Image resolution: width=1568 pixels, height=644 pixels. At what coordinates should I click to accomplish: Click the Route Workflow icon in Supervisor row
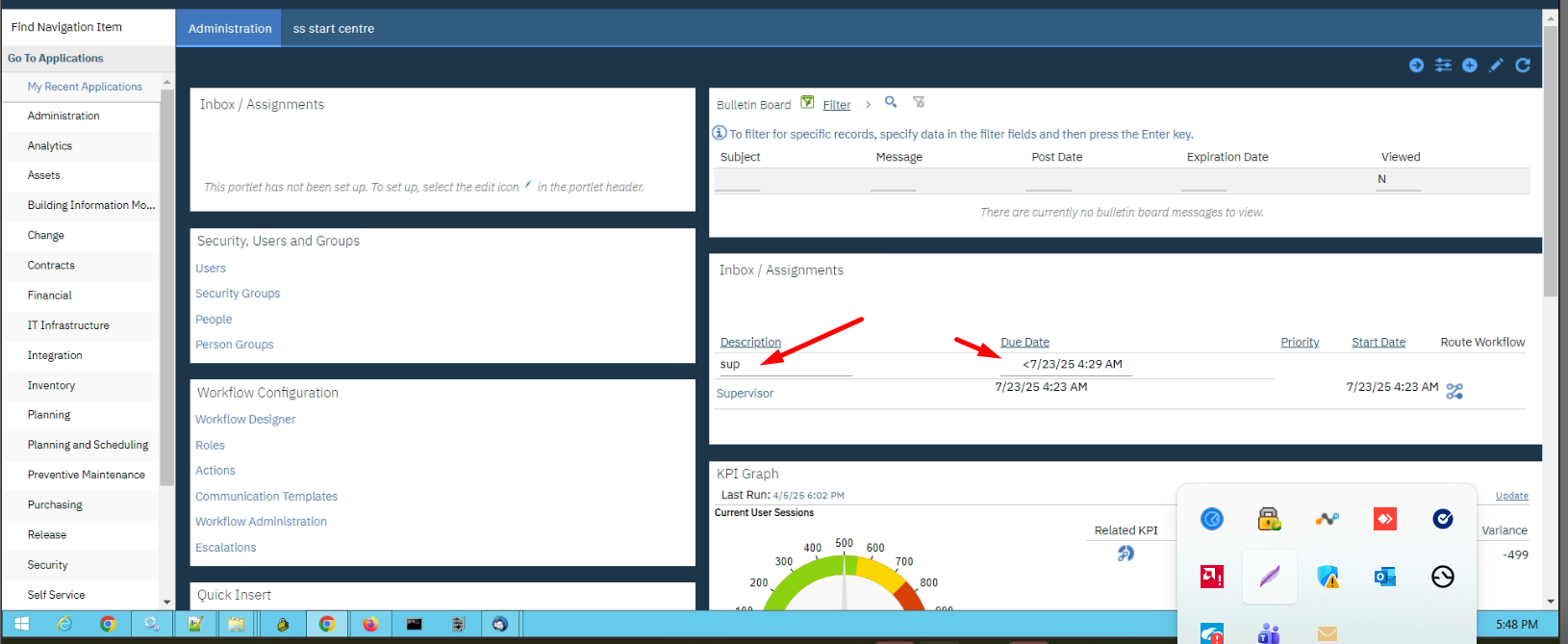[1454, 391]
